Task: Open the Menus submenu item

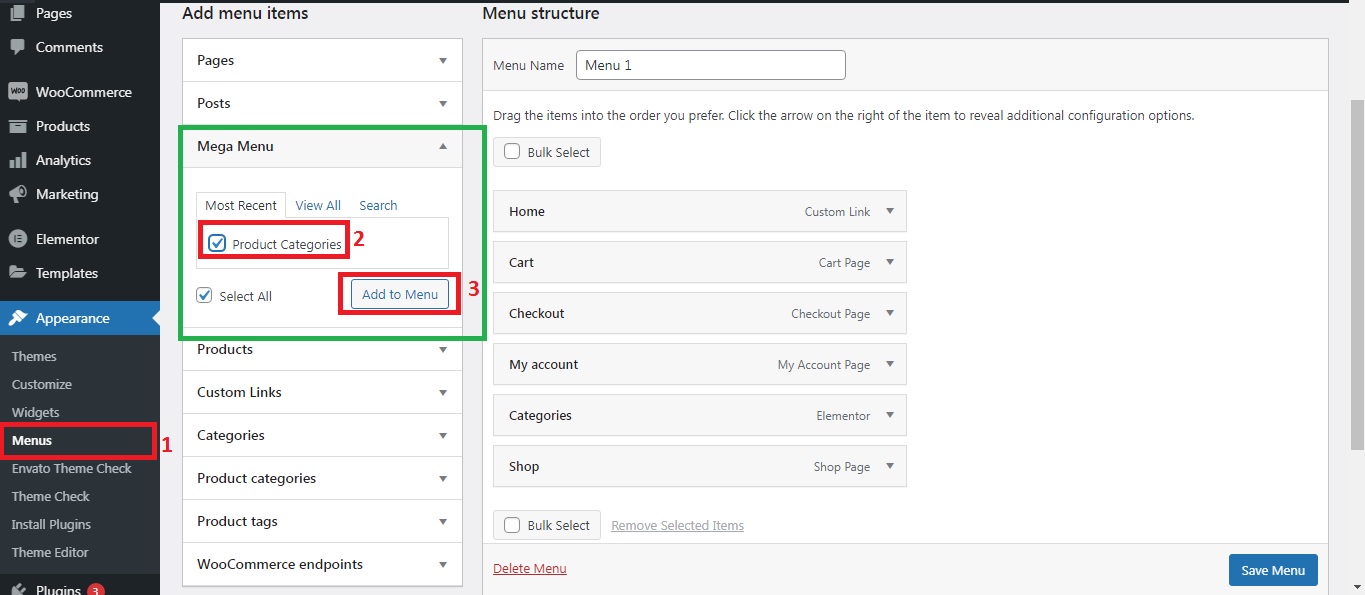Action: (32, 440)
